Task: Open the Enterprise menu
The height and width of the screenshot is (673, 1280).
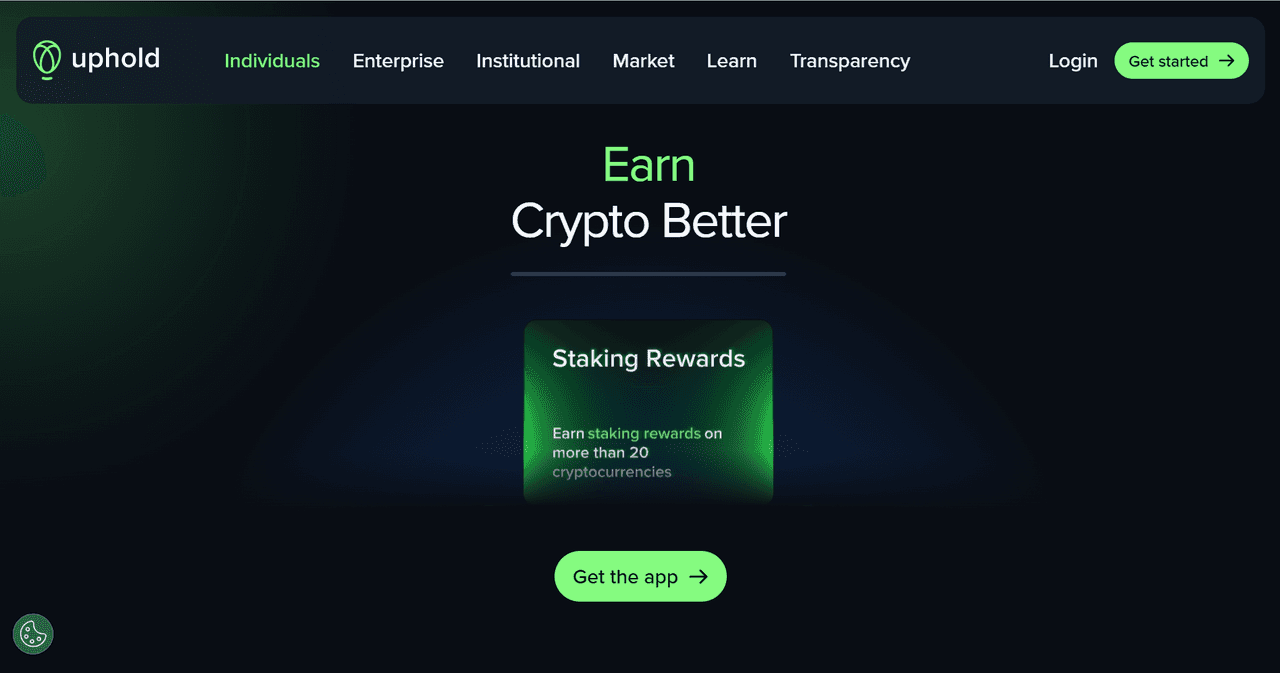Action: coord(398,61)
